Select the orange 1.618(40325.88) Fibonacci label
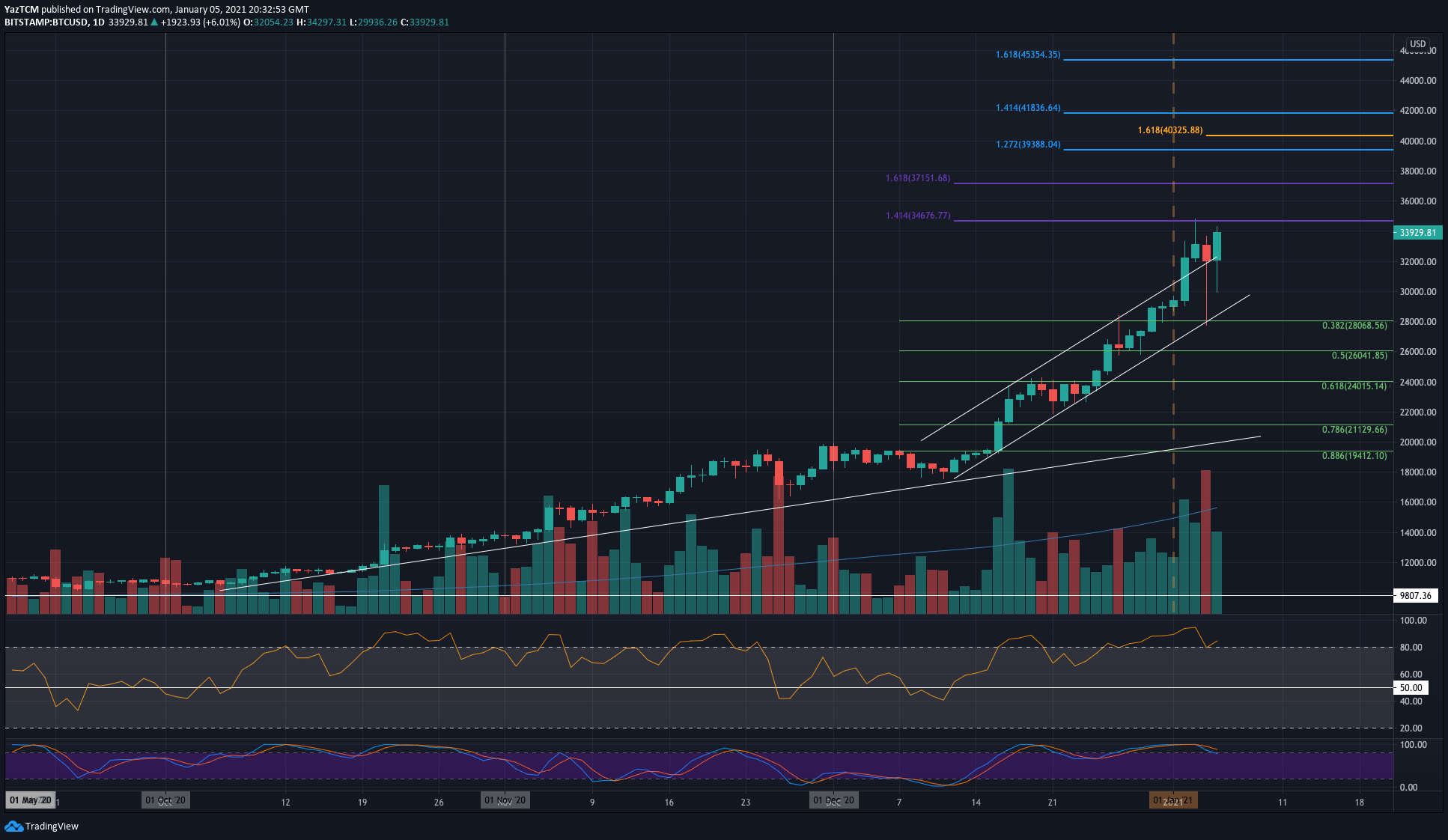Viewport: 1448px width, 840px height. [1170, 130]
